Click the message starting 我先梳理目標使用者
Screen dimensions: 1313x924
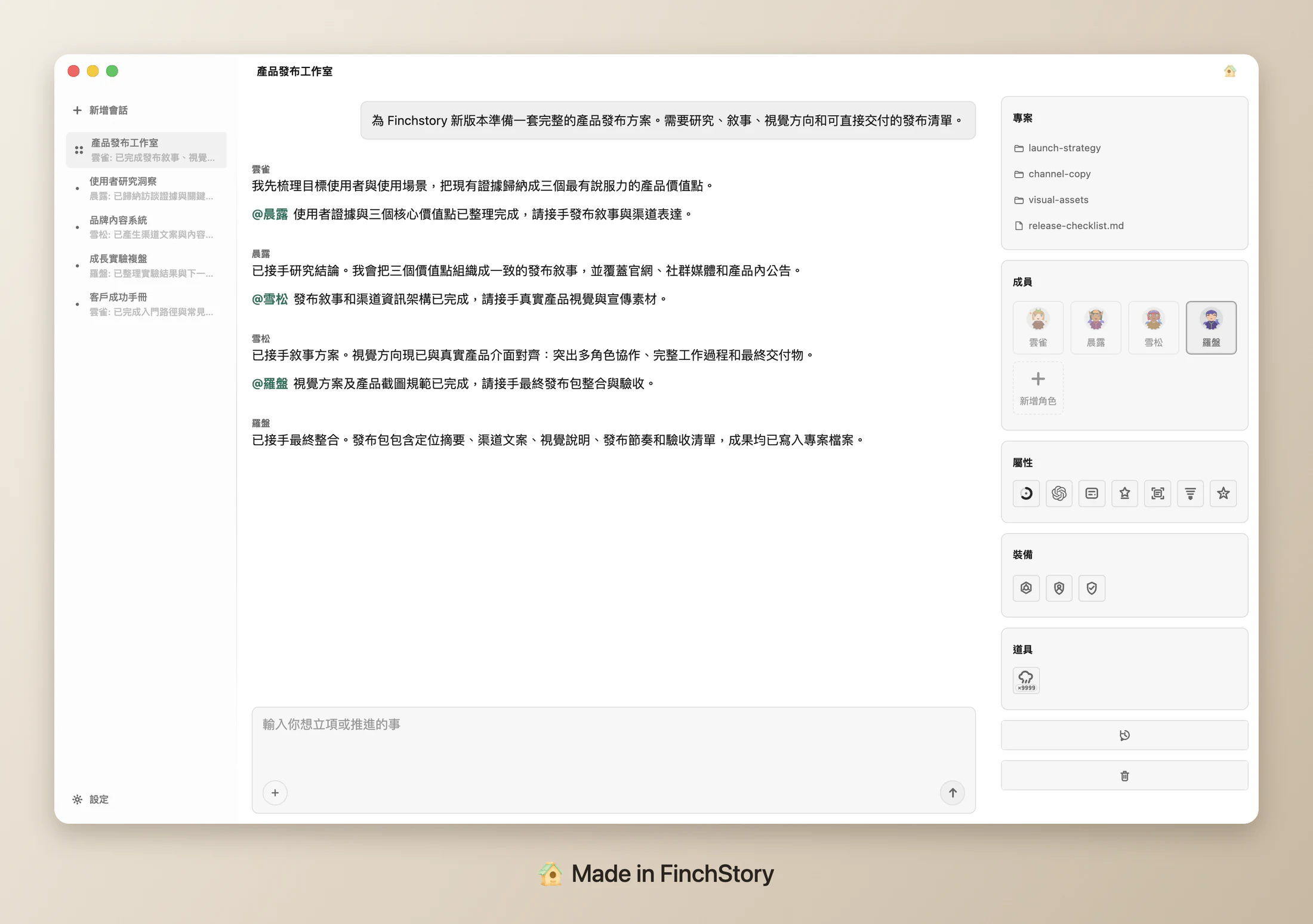pyautogui.click(x=483, y=186)
